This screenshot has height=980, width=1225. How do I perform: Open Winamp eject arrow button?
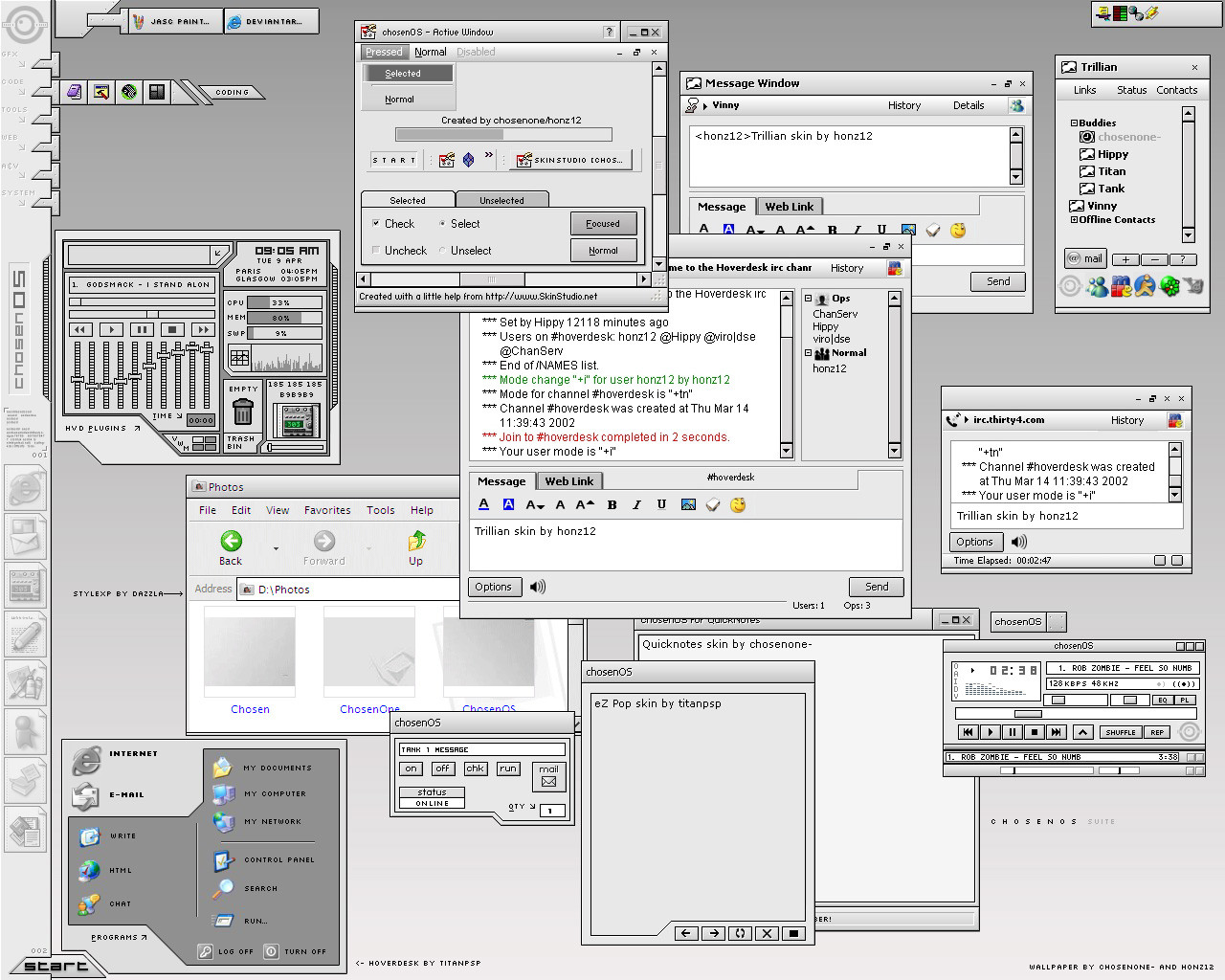pyautogui.click(x=1082, y=732)
